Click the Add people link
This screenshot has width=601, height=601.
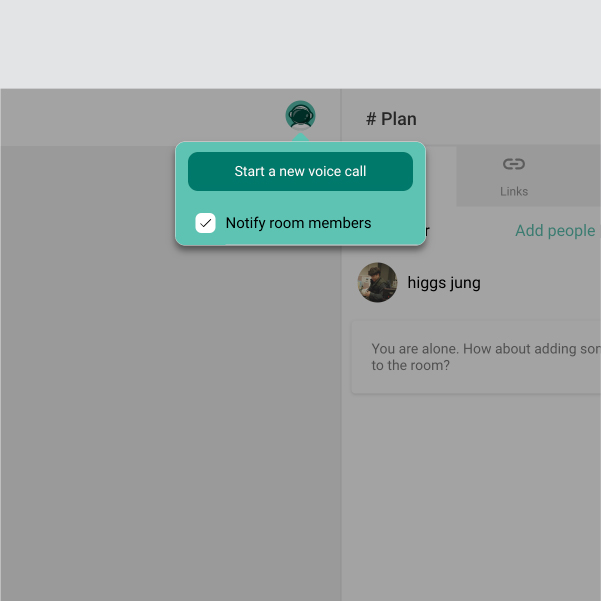[555, 230]
